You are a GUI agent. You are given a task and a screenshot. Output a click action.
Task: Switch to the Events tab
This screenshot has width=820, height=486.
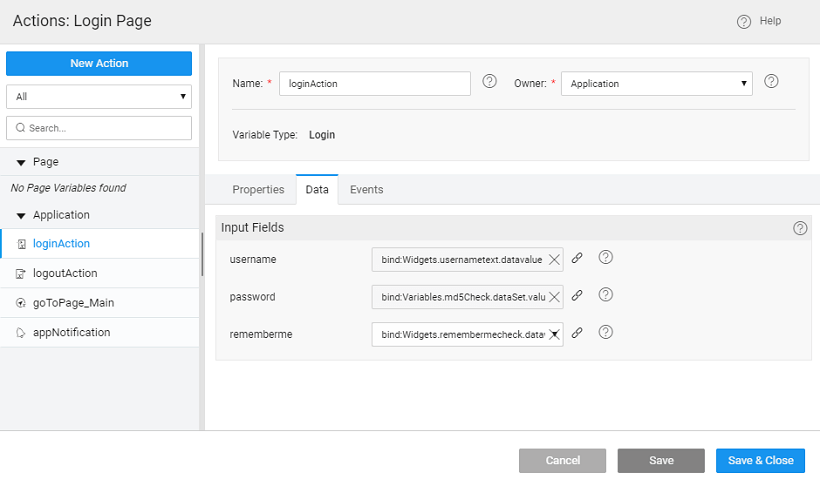click(x=366, y=189)
